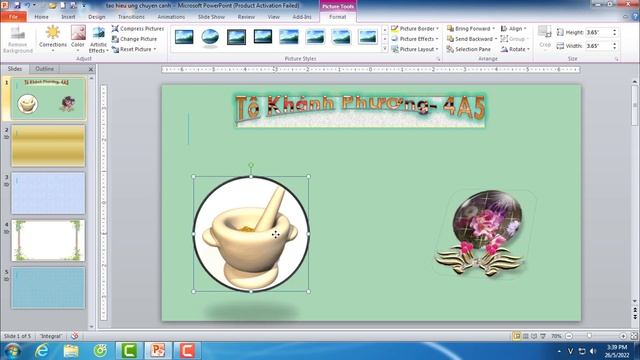The height and width of the screenshot is (360, 640).
Task: Increase picture height with stepper arrow
Action: coord(615,30)
